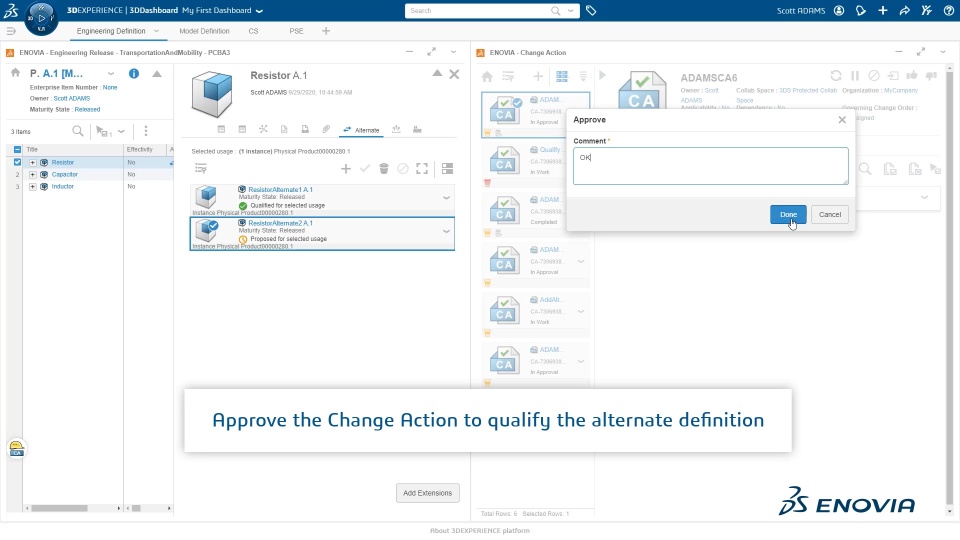Open the Scott ADAMS user profile icon

(839, 10)
